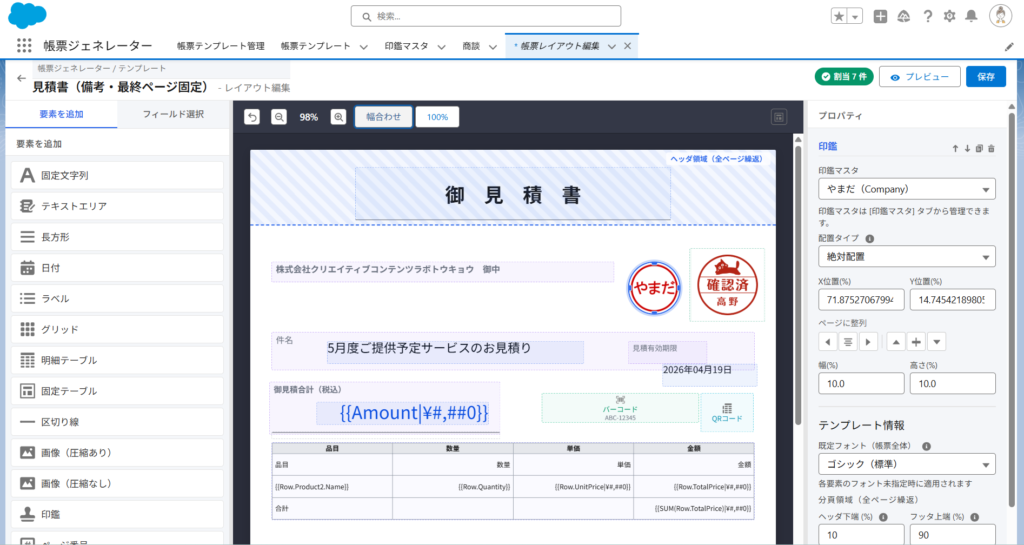Align element to page right
The image size is (1024, 545).
tap(868, 342)
